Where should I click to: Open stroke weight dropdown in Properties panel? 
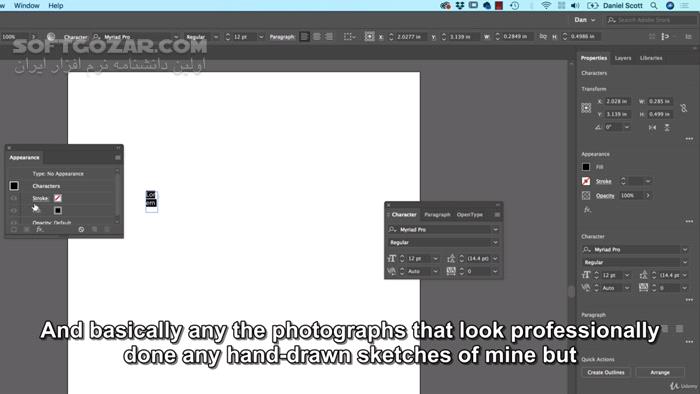click(x=648, y=181)
